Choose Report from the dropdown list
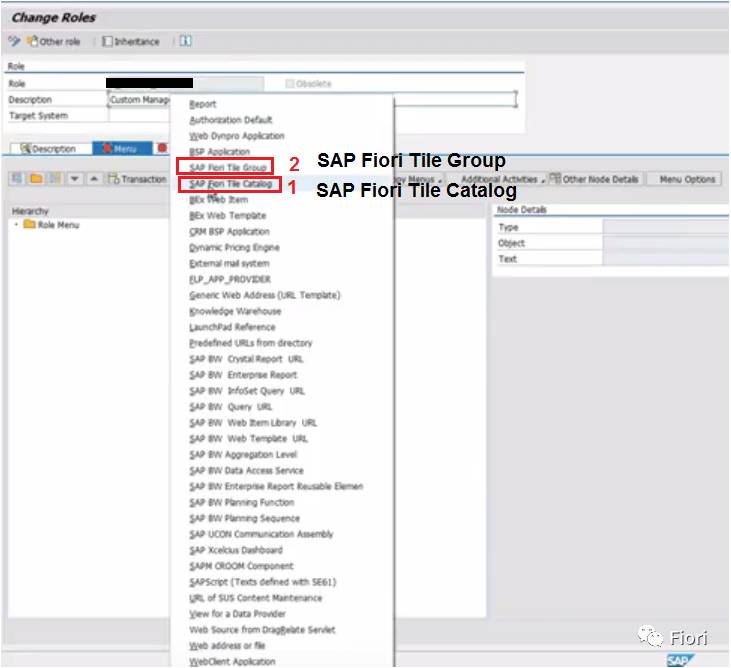This screenshot has height=668, width=731. (x=202, y=104)
